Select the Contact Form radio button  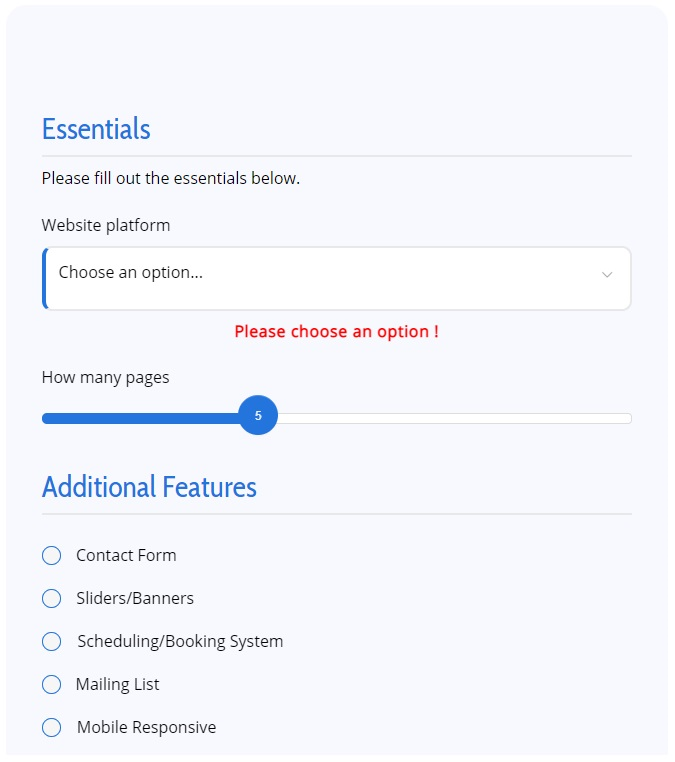pyautogui.click(x=52, y=555)
